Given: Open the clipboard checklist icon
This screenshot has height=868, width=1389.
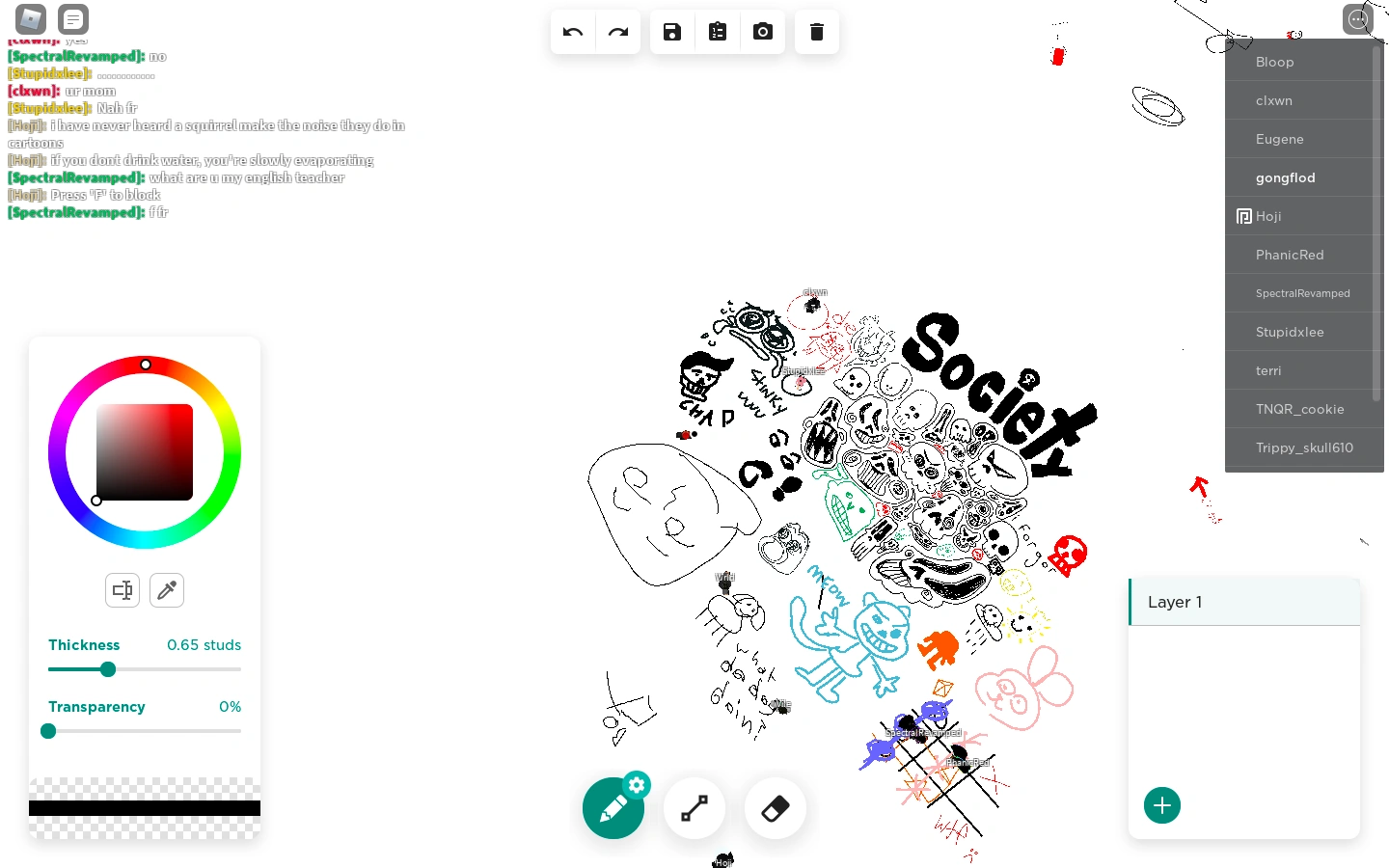Looking at the screenshot, I should tap(718, 32).
